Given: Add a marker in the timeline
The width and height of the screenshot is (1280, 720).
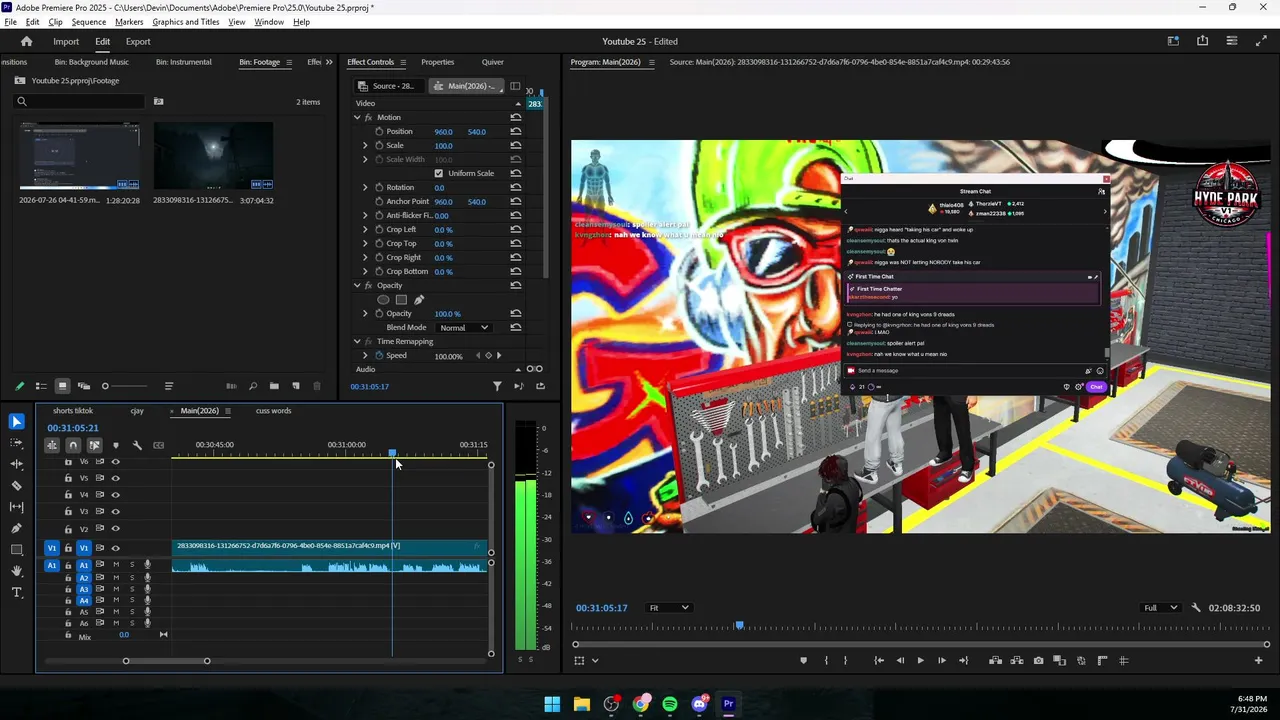Looking at the screenshot, I should coord(116,445).
